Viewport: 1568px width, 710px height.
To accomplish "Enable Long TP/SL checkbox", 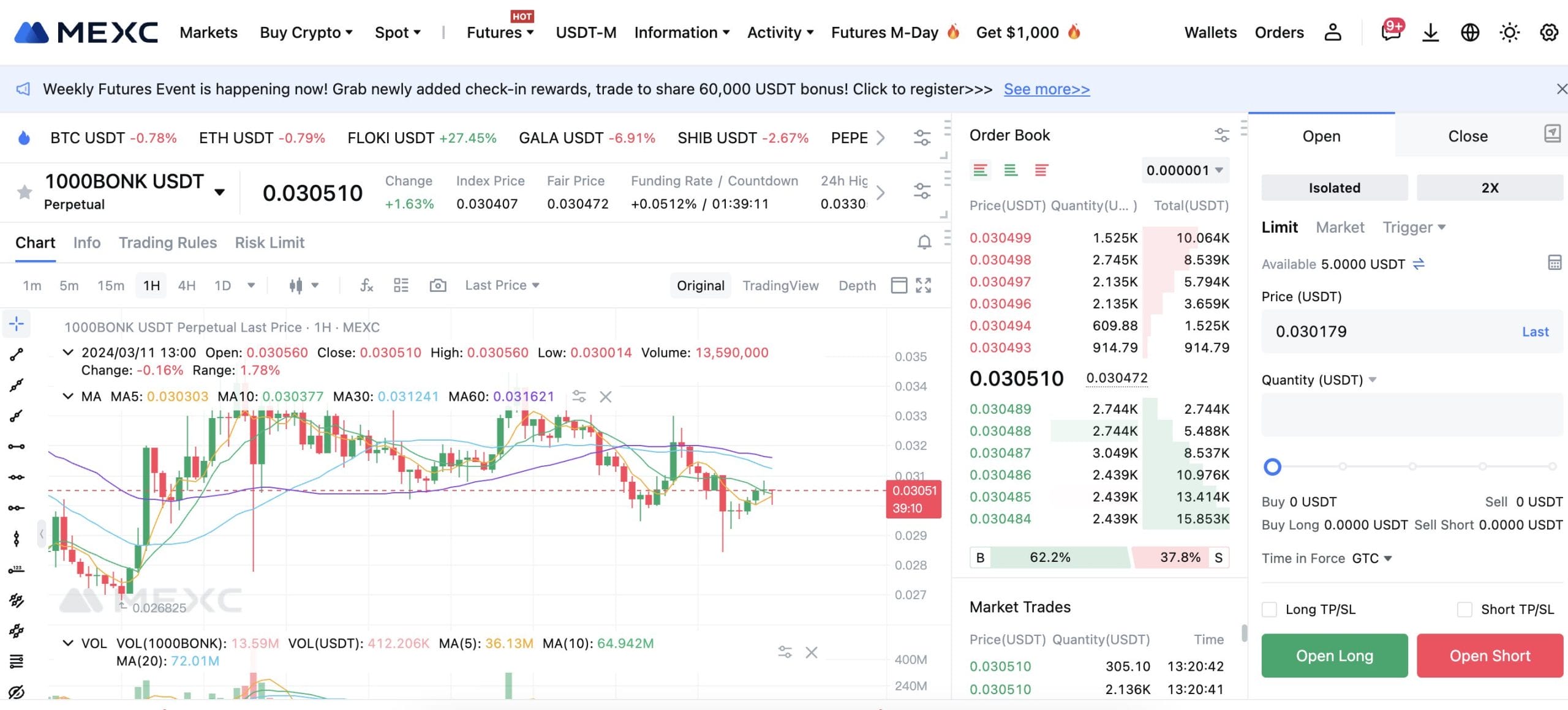I will [1270, 610].
